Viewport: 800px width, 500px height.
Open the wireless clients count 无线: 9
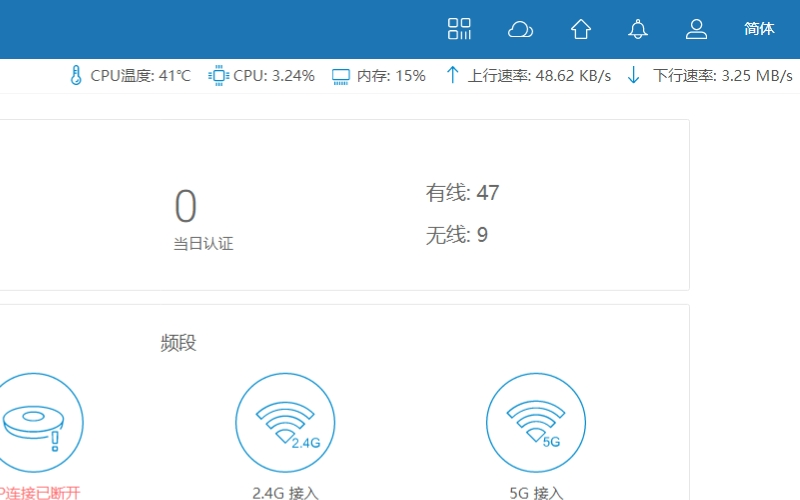coord(457,235)
